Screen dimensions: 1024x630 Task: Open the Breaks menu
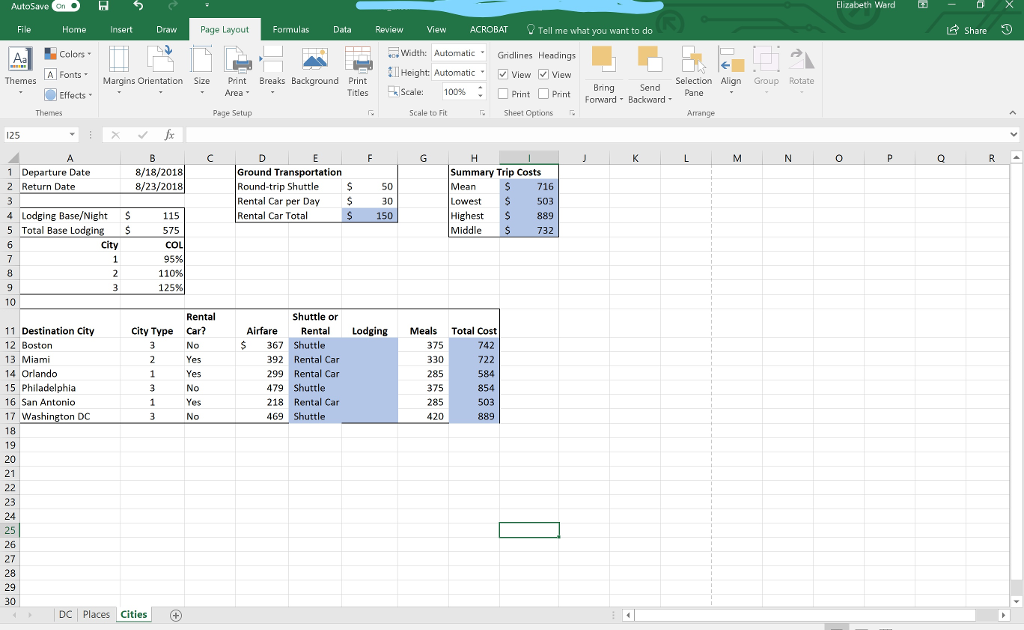[x=272, y=71]
